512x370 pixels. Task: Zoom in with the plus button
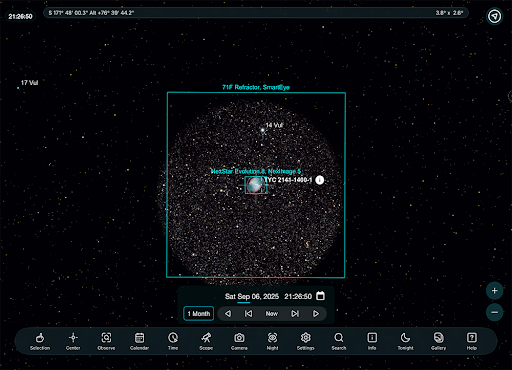(x=494, y=291)
